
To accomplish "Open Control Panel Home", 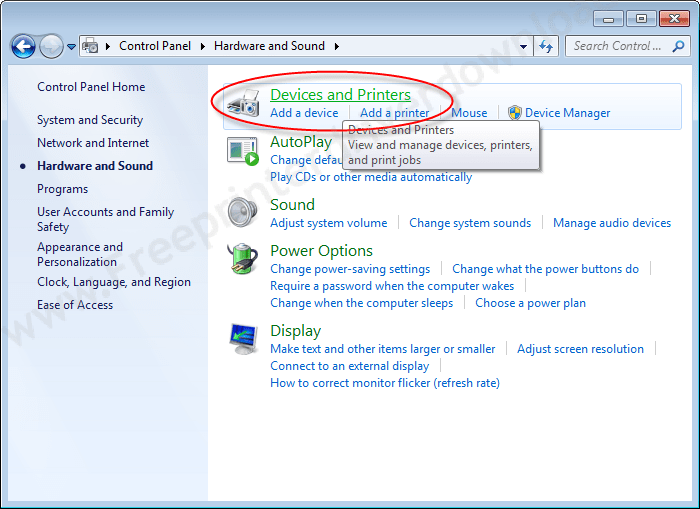I will coord(91,87).
